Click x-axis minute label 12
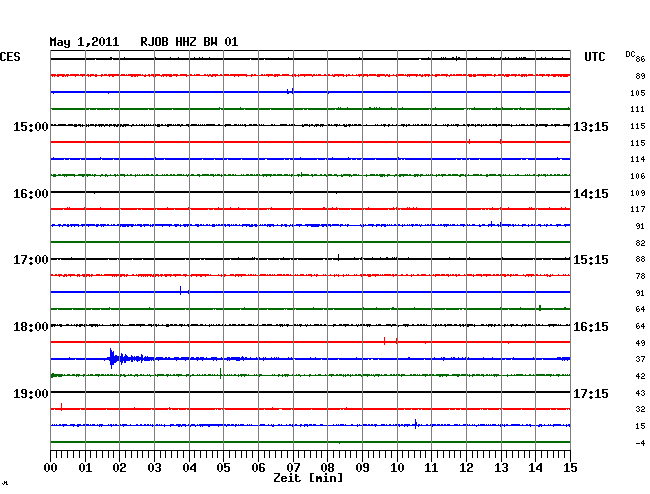The height and width of the screenshot is (494, 650). coord(466,468)
